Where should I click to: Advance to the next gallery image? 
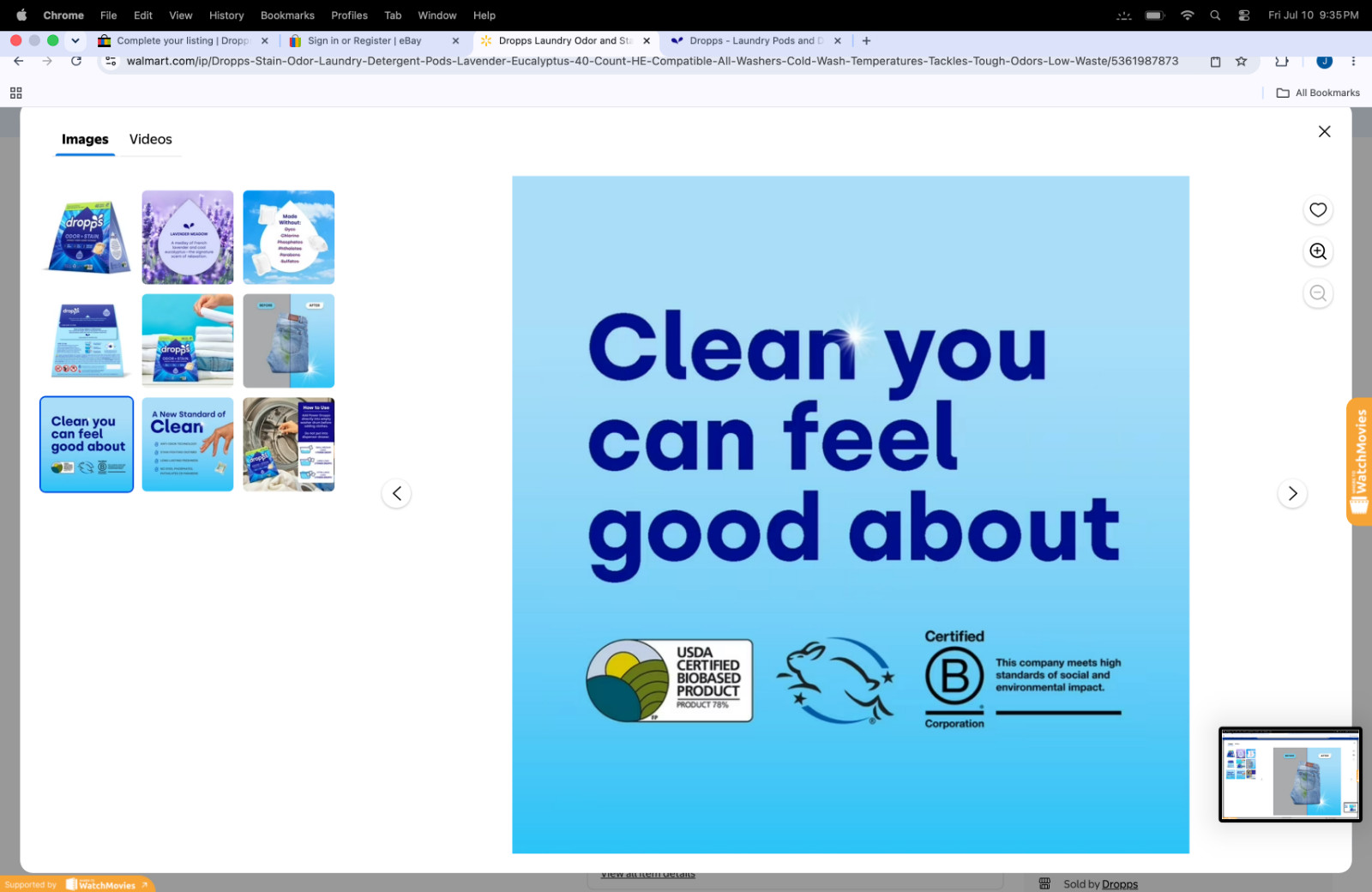(1292, 493)
